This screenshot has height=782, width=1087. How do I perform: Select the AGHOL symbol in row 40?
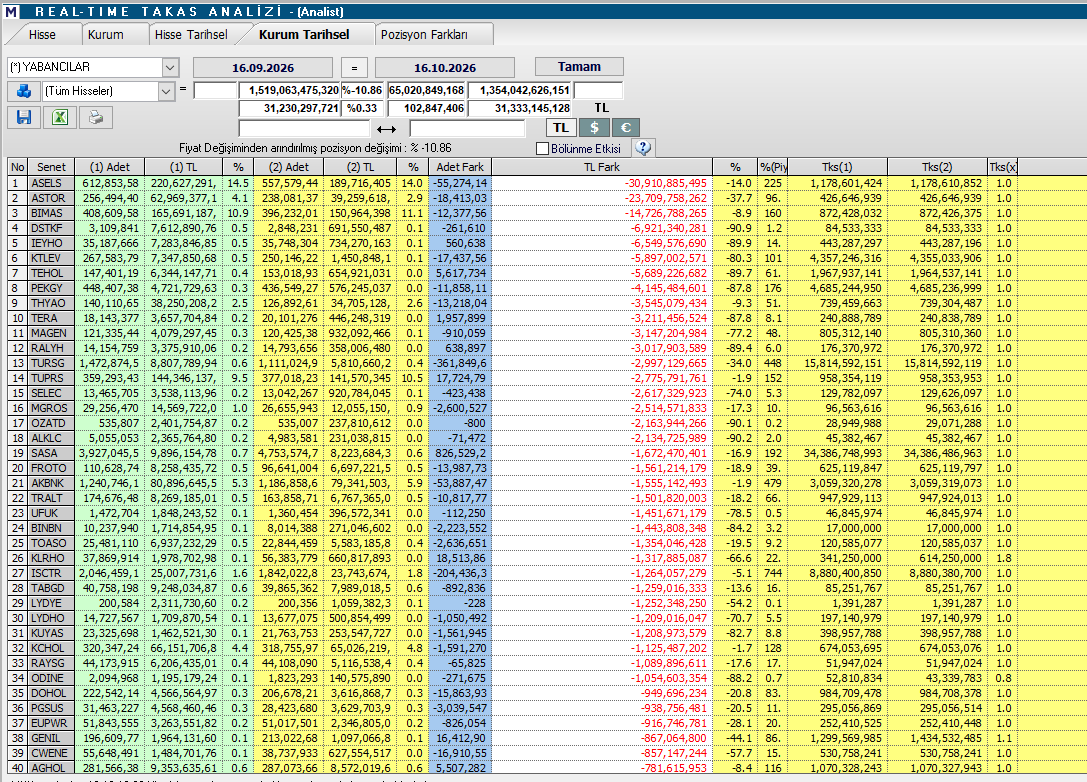(51, 768)
